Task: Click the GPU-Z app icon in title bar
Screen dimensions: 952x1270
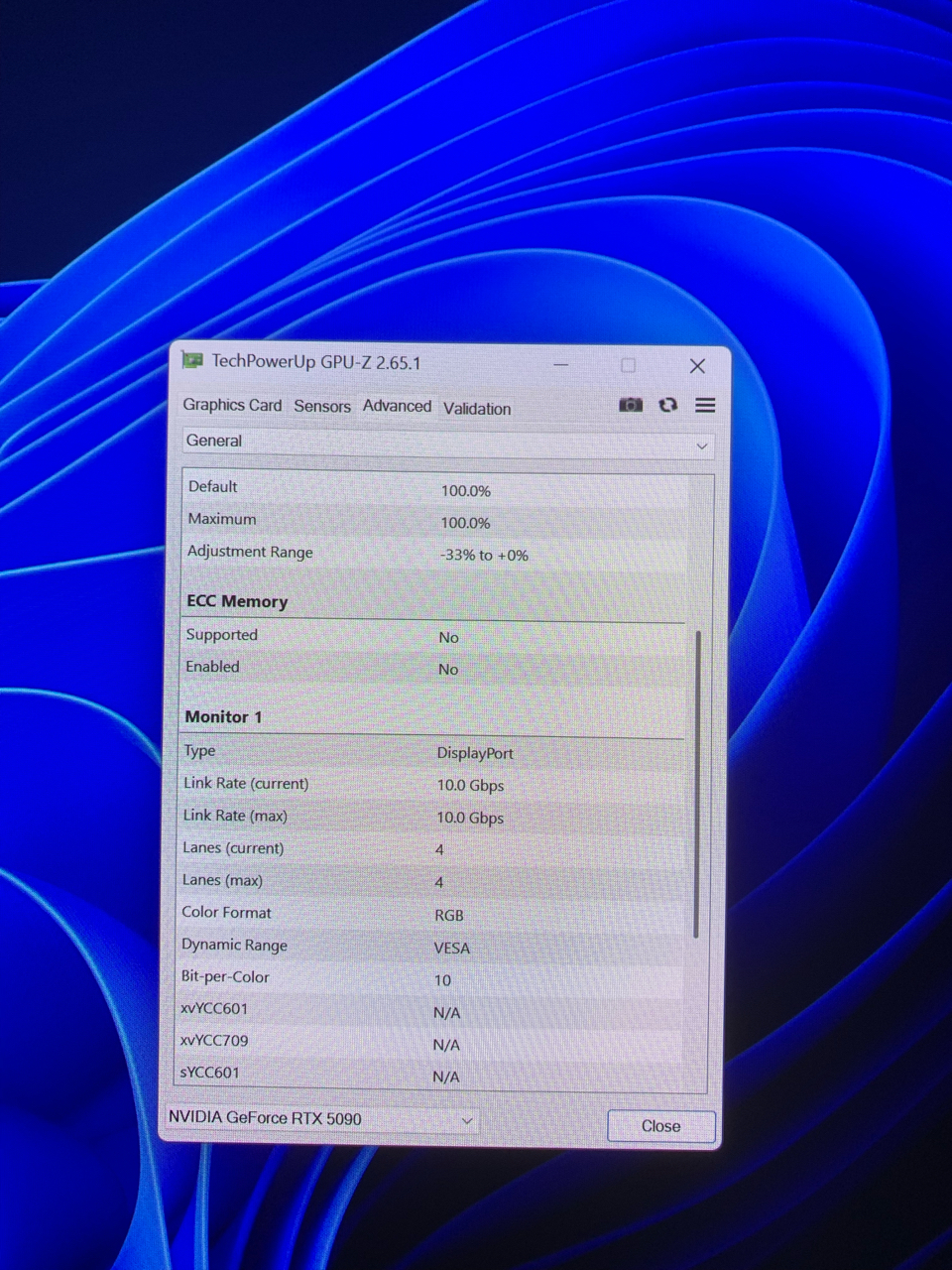Action: click(192, 361)
